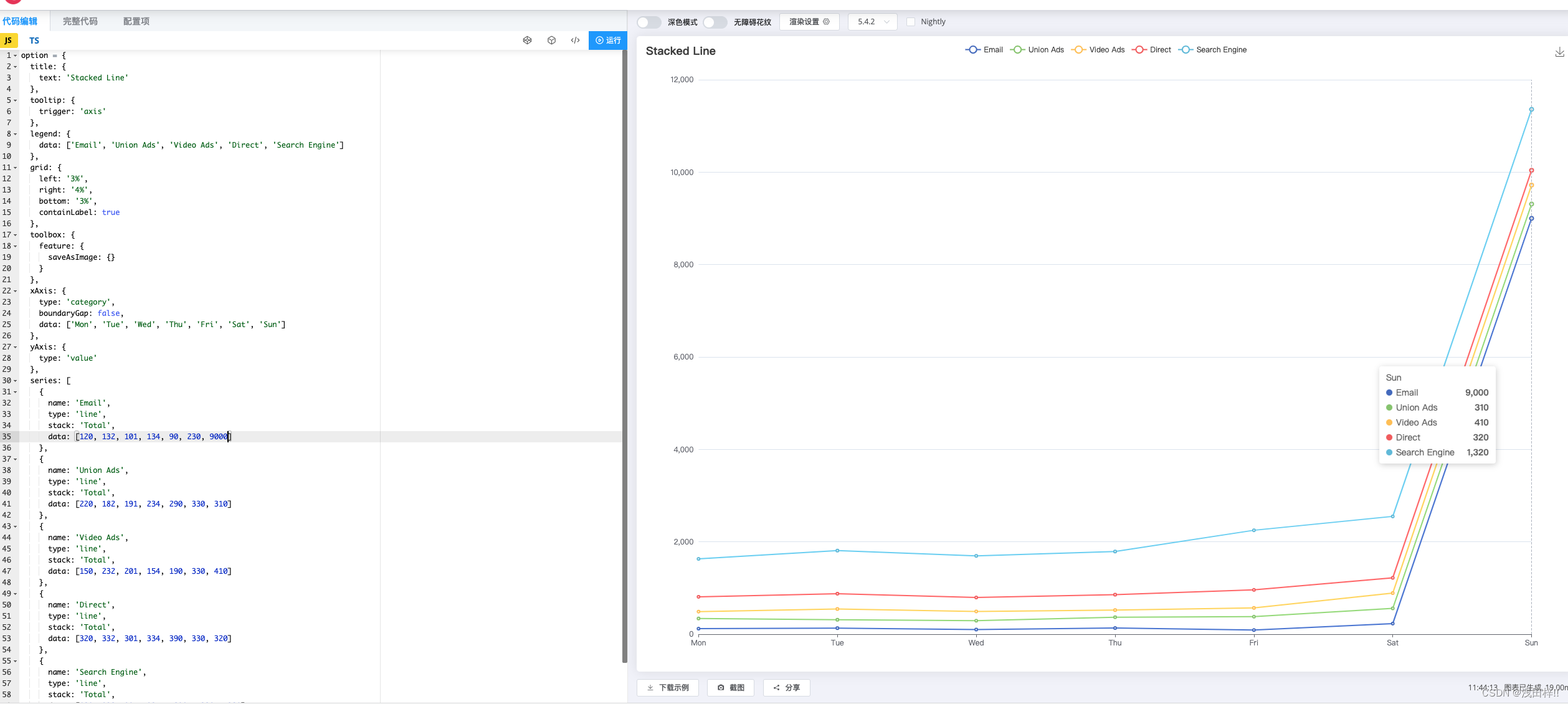Toggle the Union Ads legend marker
Viewport: 1568px width, 704px height.
1017,50
